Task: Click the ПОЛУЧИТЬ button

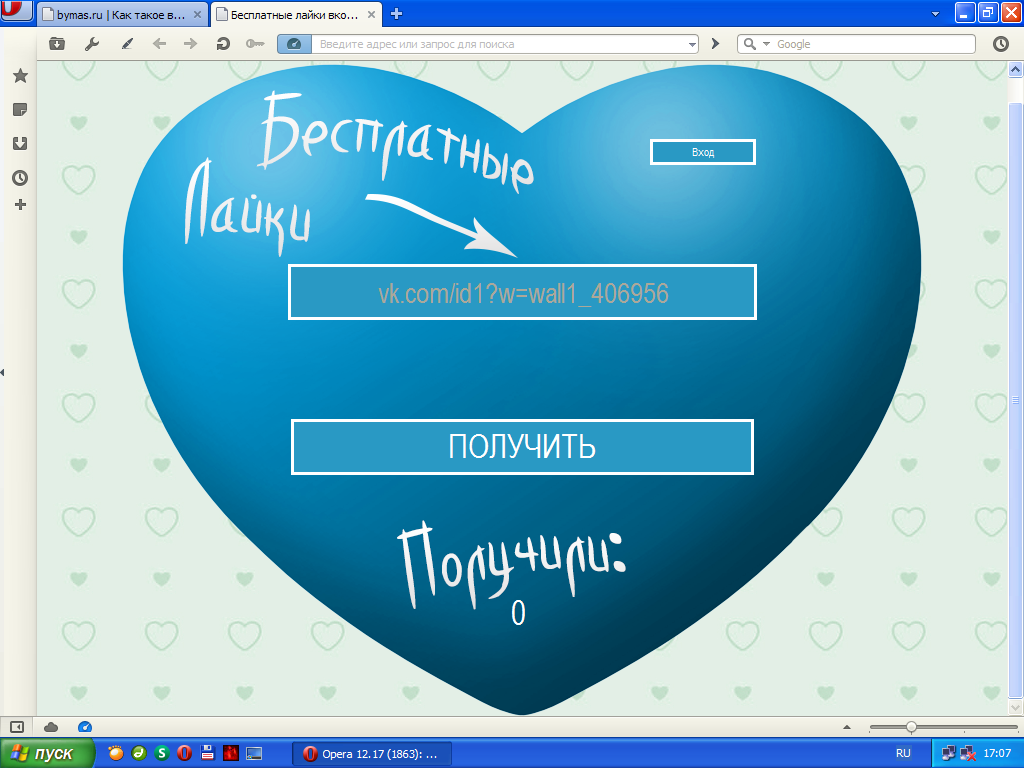Action: pos(522,447)
